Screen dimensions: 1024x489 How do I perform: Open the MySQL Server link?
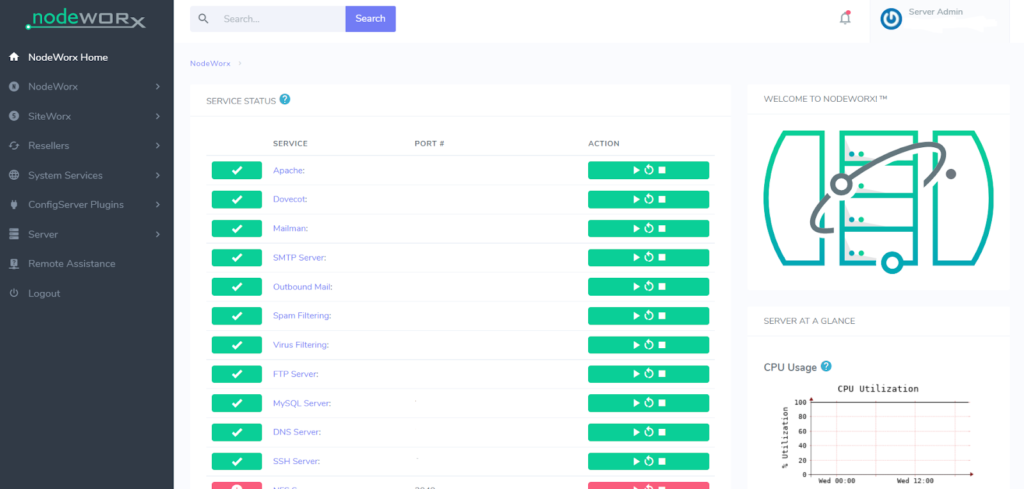pyautogui.click(x=302, y=403)
